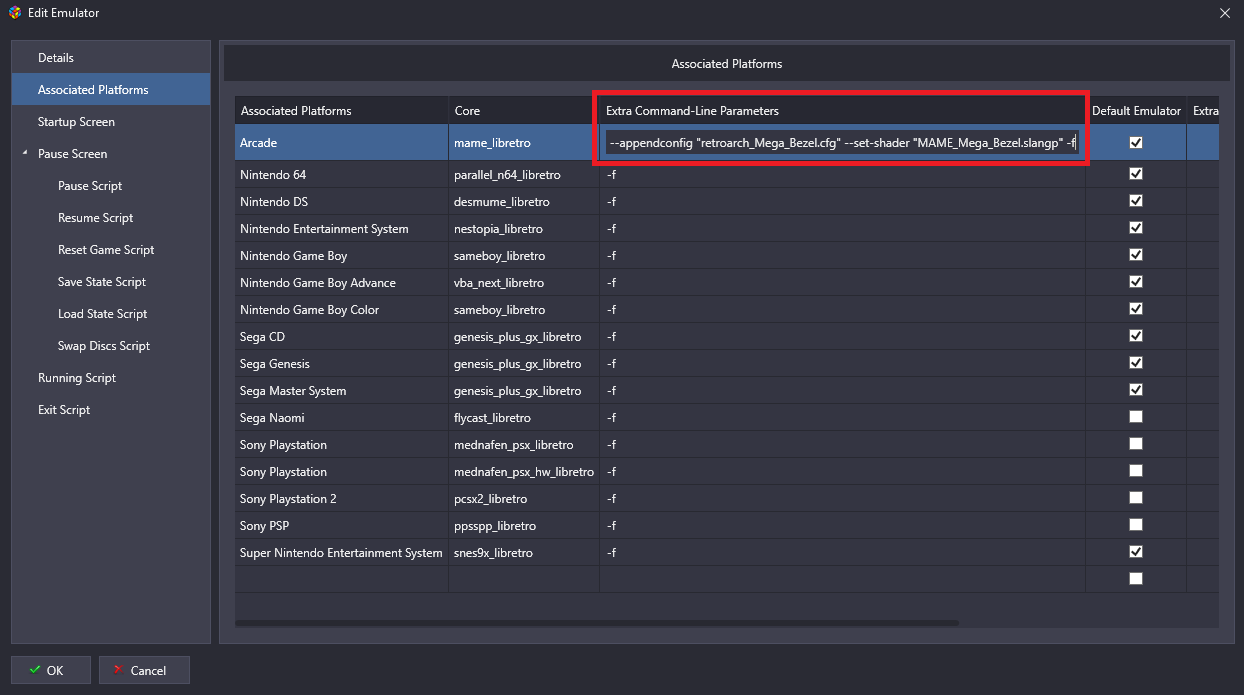Uncheck Default Emulator for Nintendo Entertainment System
The width and height of the screenshot is (1244, 695).
pyautogui.click(x=1135, y=228)
